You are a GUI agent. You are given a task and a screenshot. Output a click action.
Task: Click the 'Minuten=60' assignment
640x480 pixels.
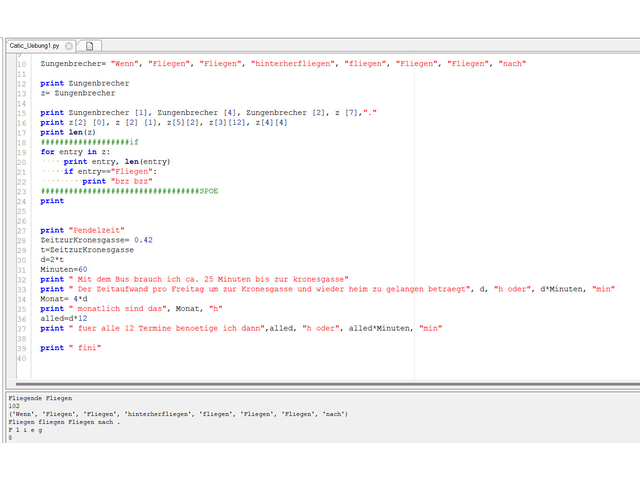pos(64,269)
